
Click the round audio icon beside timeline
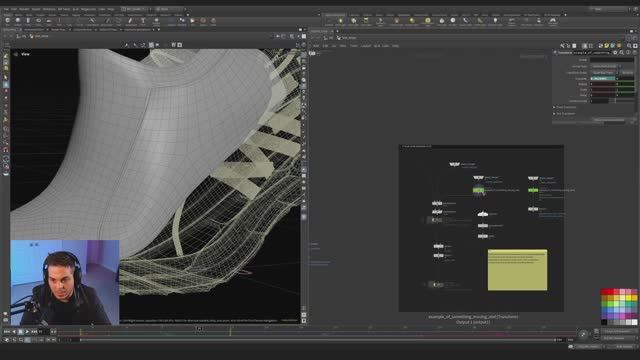tap(583, 334)
